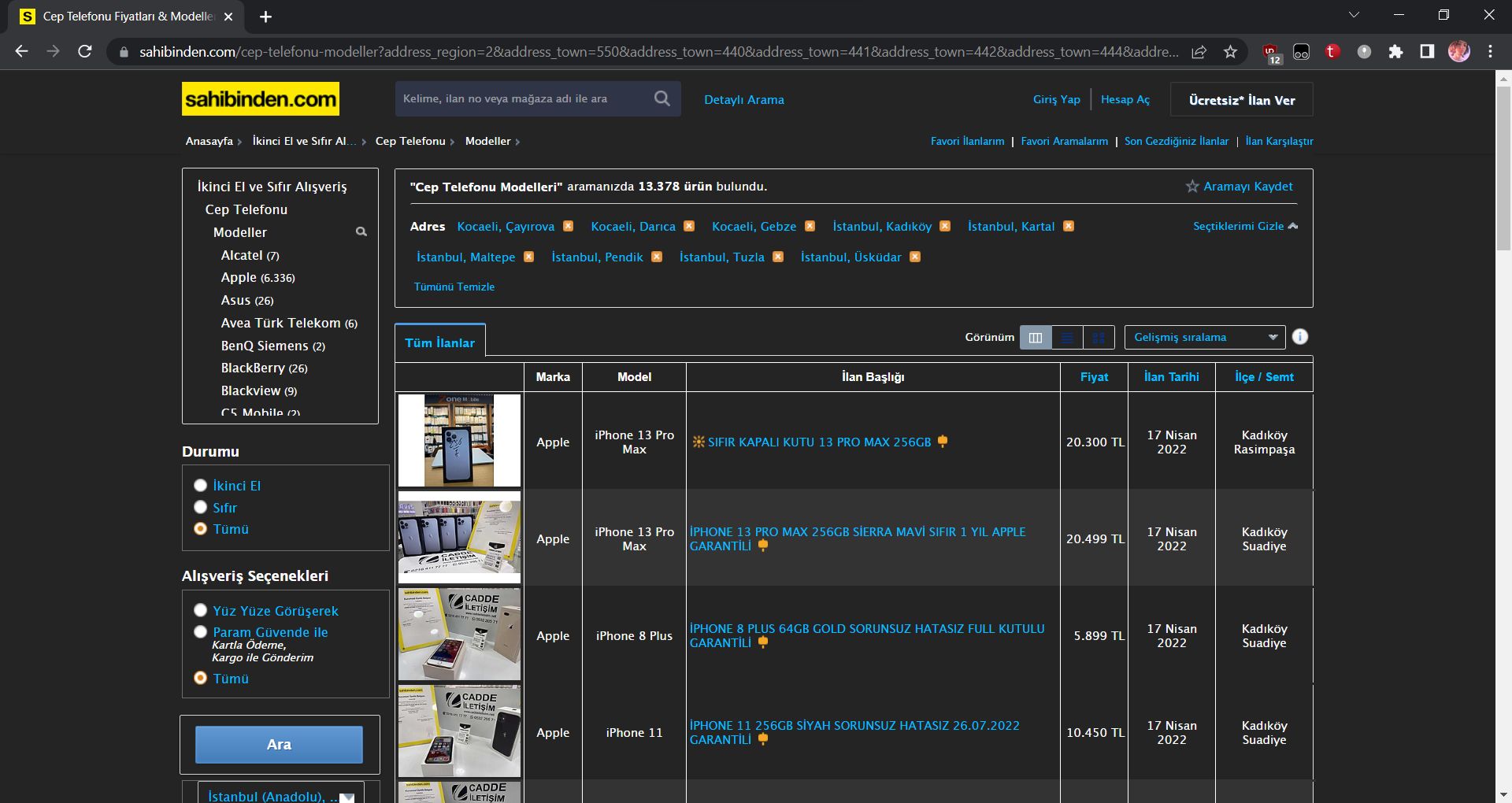Screen dimensions: 1512x803
Task: Open İlan Karşılaştır link
Action: 1279,141
